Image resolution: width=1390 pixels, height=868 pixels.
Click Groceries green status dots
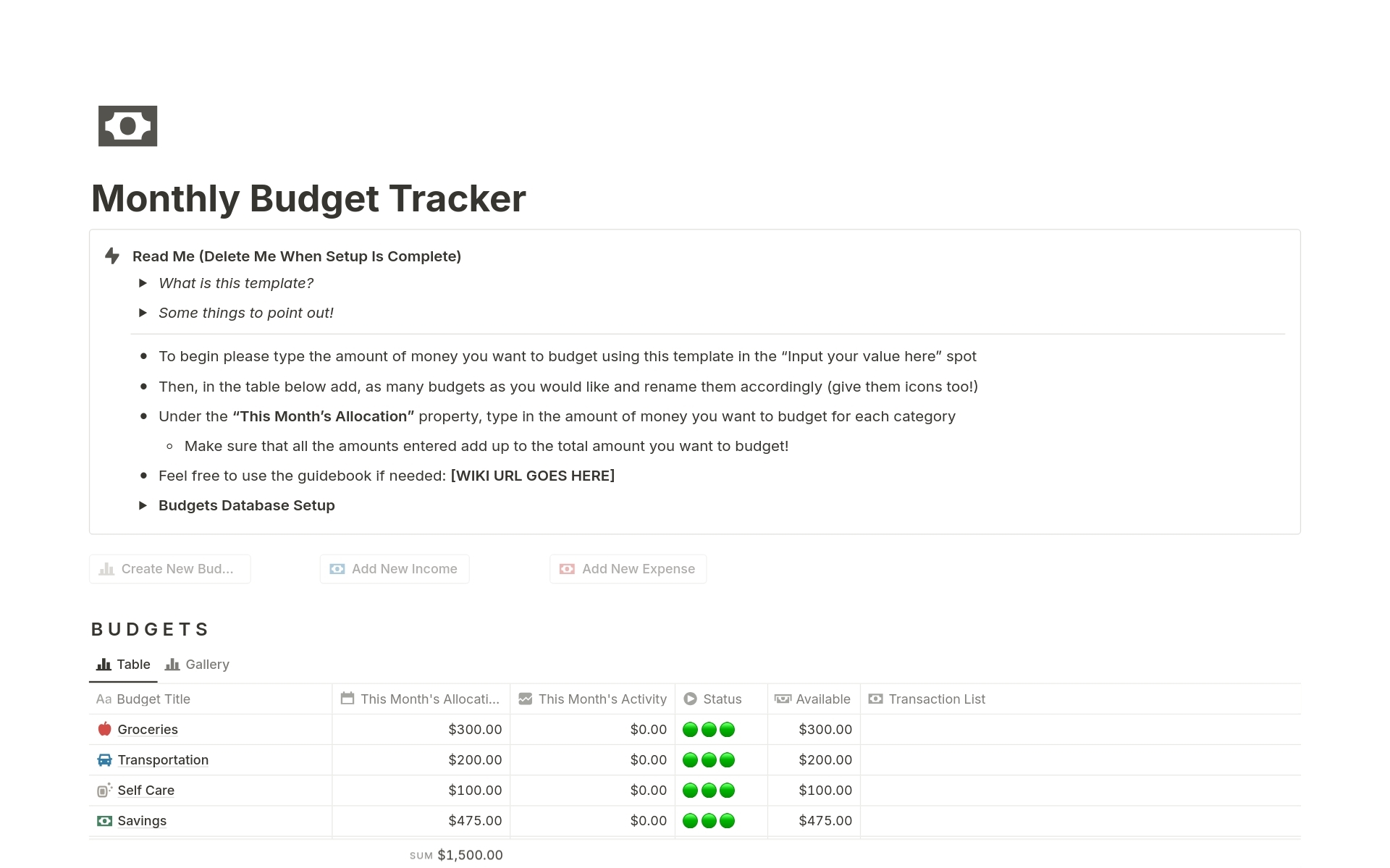(709, 730)
